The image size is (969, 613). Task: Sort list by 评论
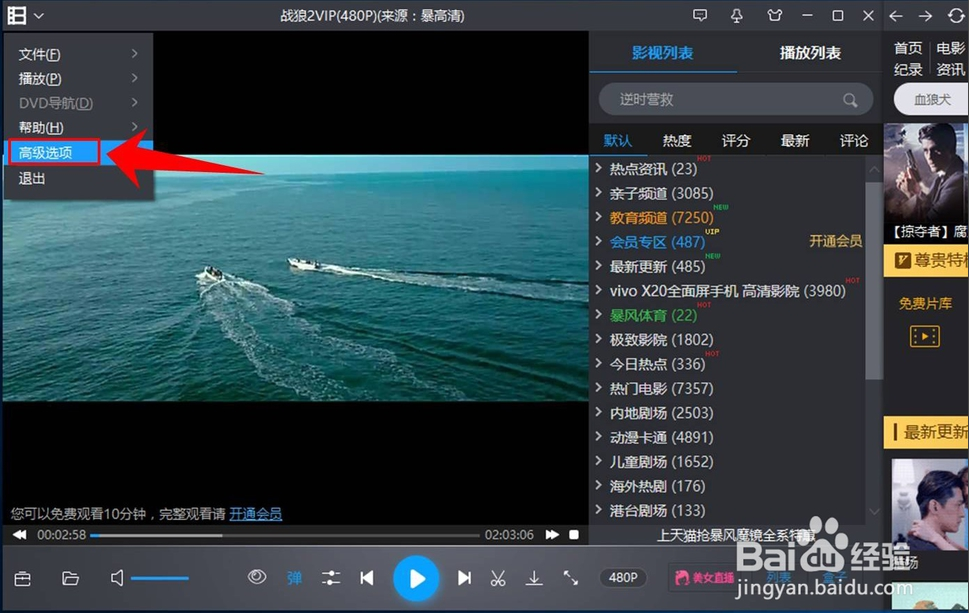pos(853,141)
